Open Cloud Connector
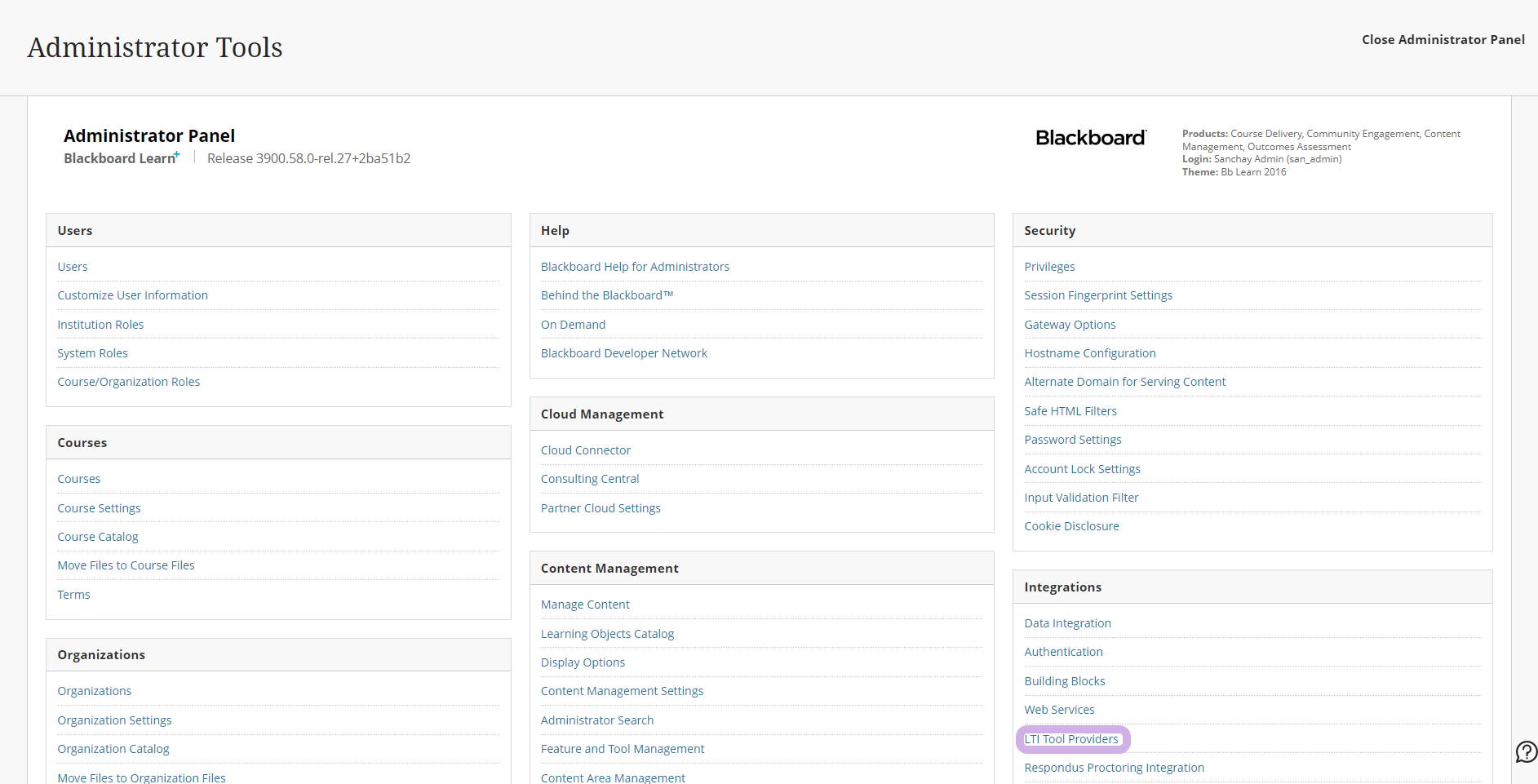The image size is (1538, 784). point(586,450)
